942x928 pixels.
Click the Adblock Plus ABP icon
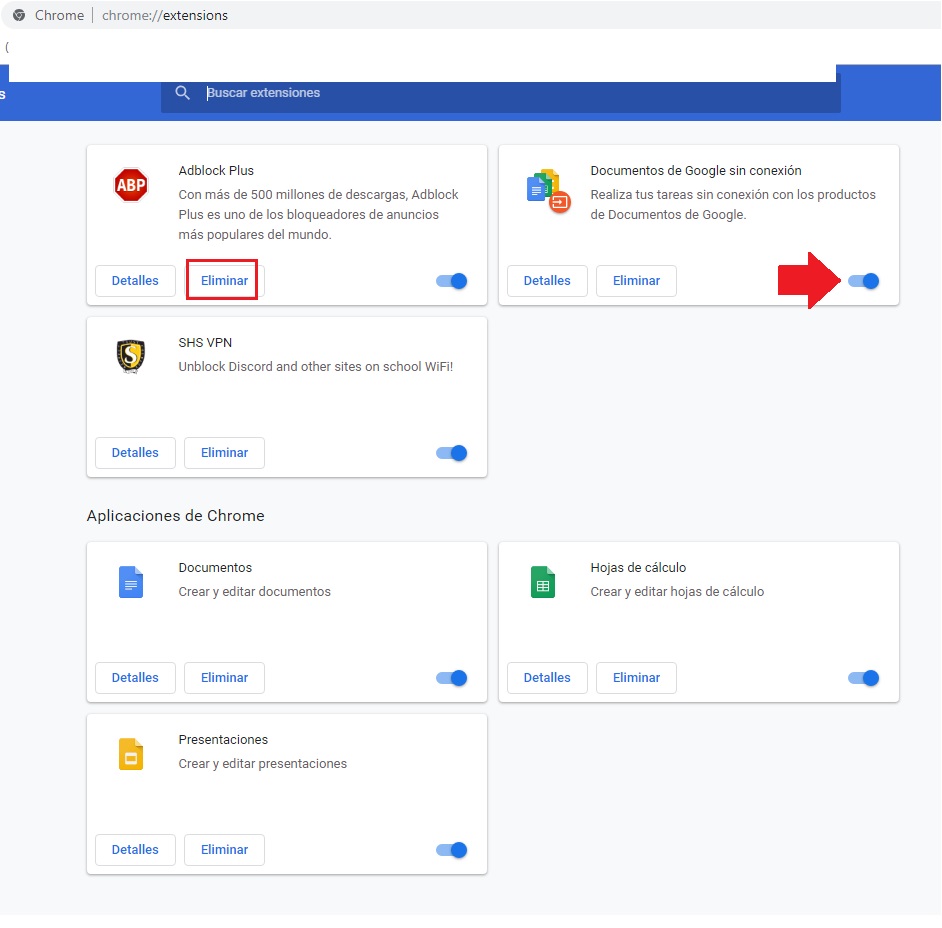(x=130, y=185)
